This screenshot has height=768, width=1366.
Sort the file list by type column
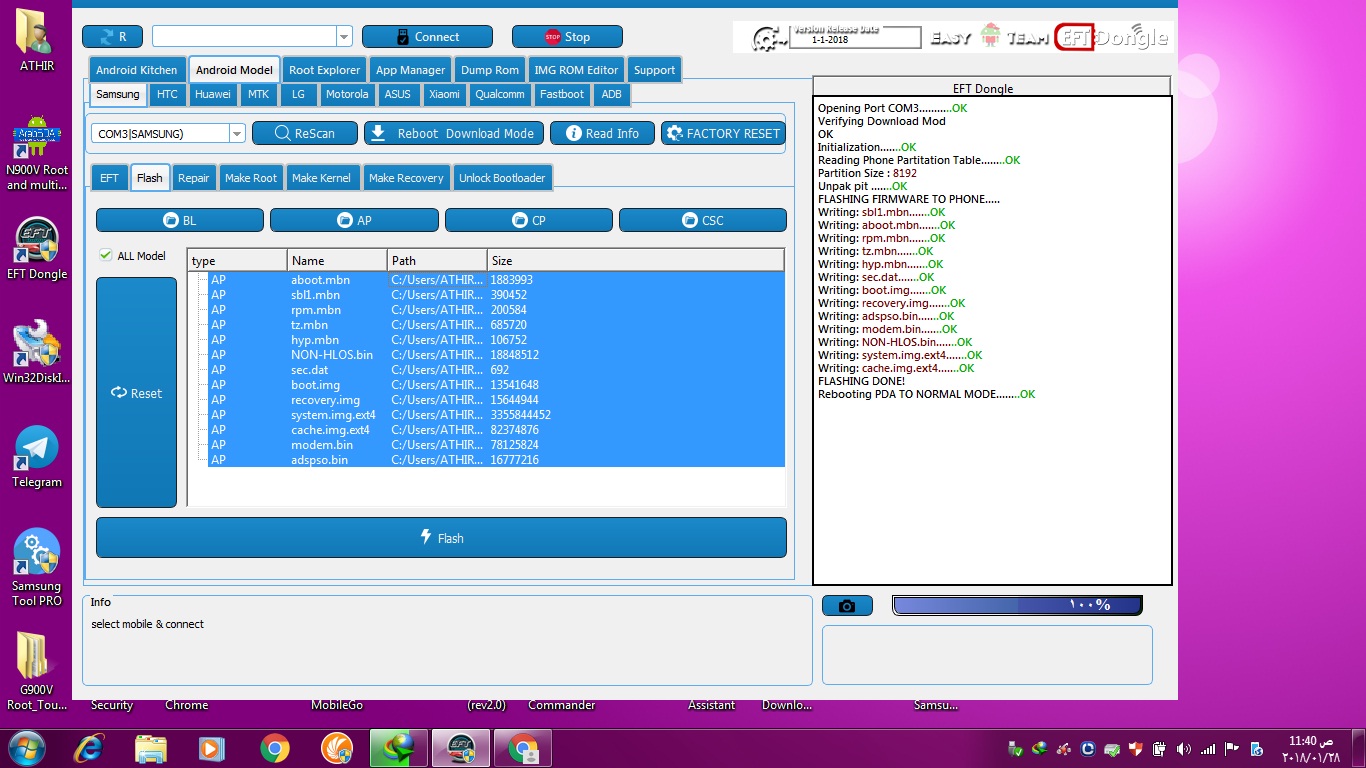(x=238, y=261)
